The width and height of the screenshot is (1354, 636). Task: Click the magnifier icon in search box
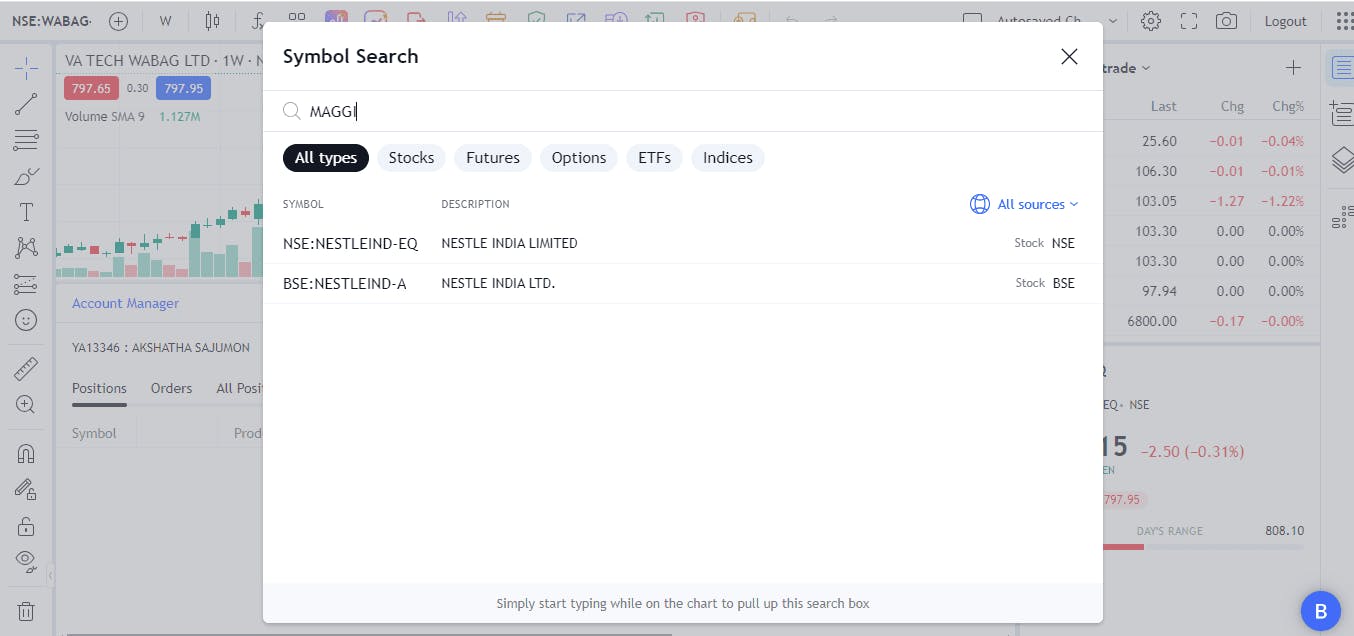(292, 111)
